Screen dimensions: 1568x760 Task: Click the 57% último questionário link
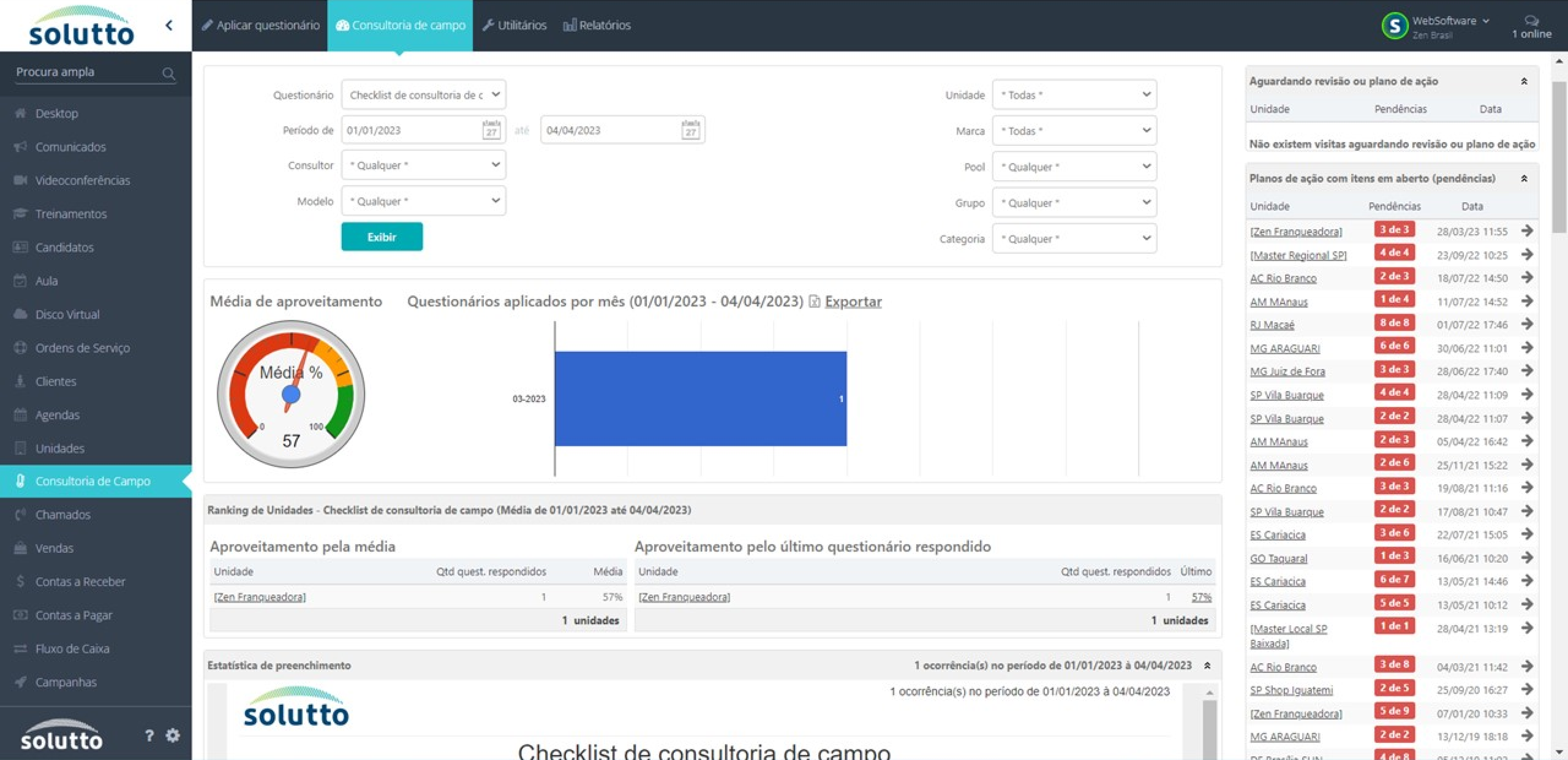click(1201, 597)
